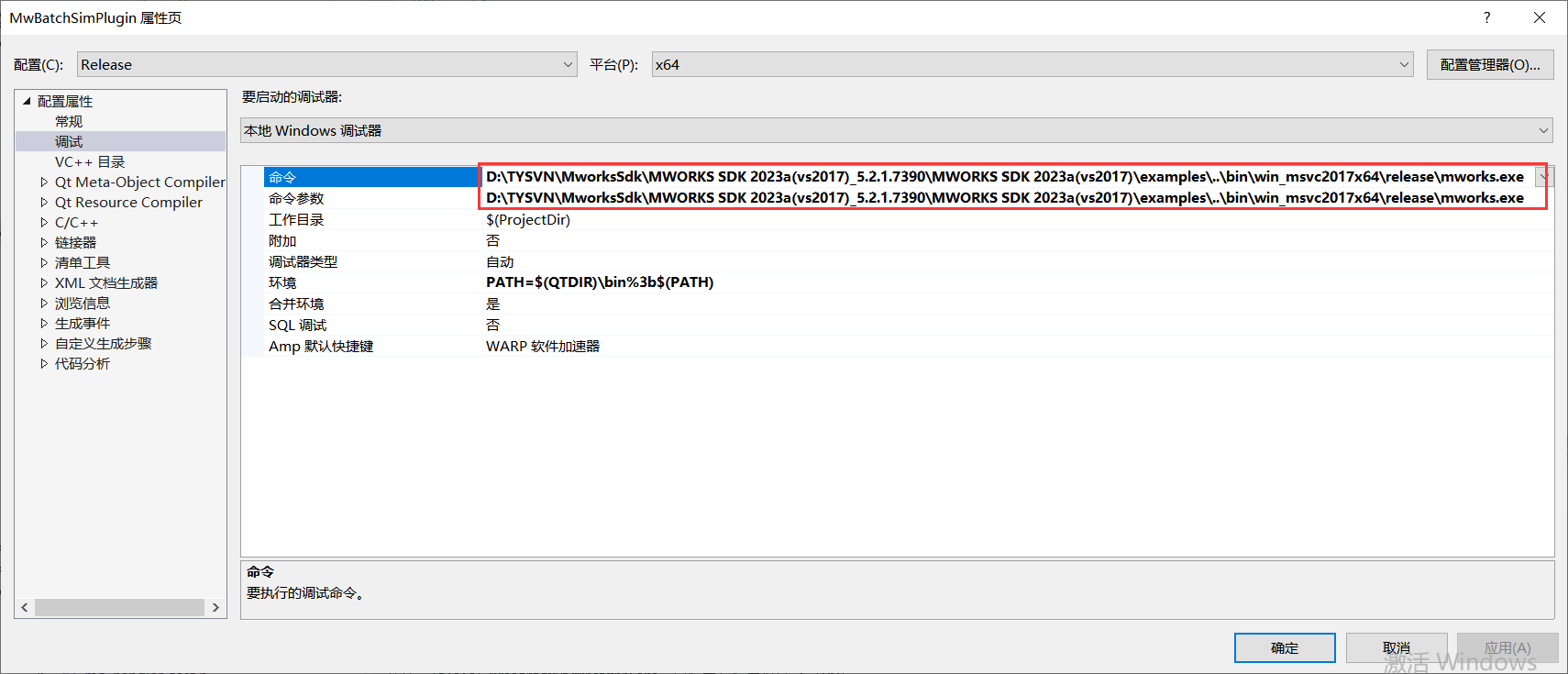Select the 调试 tree item
Image resolution: width=1568 pixels, height=674 pixels.
(x=69, y=142)
